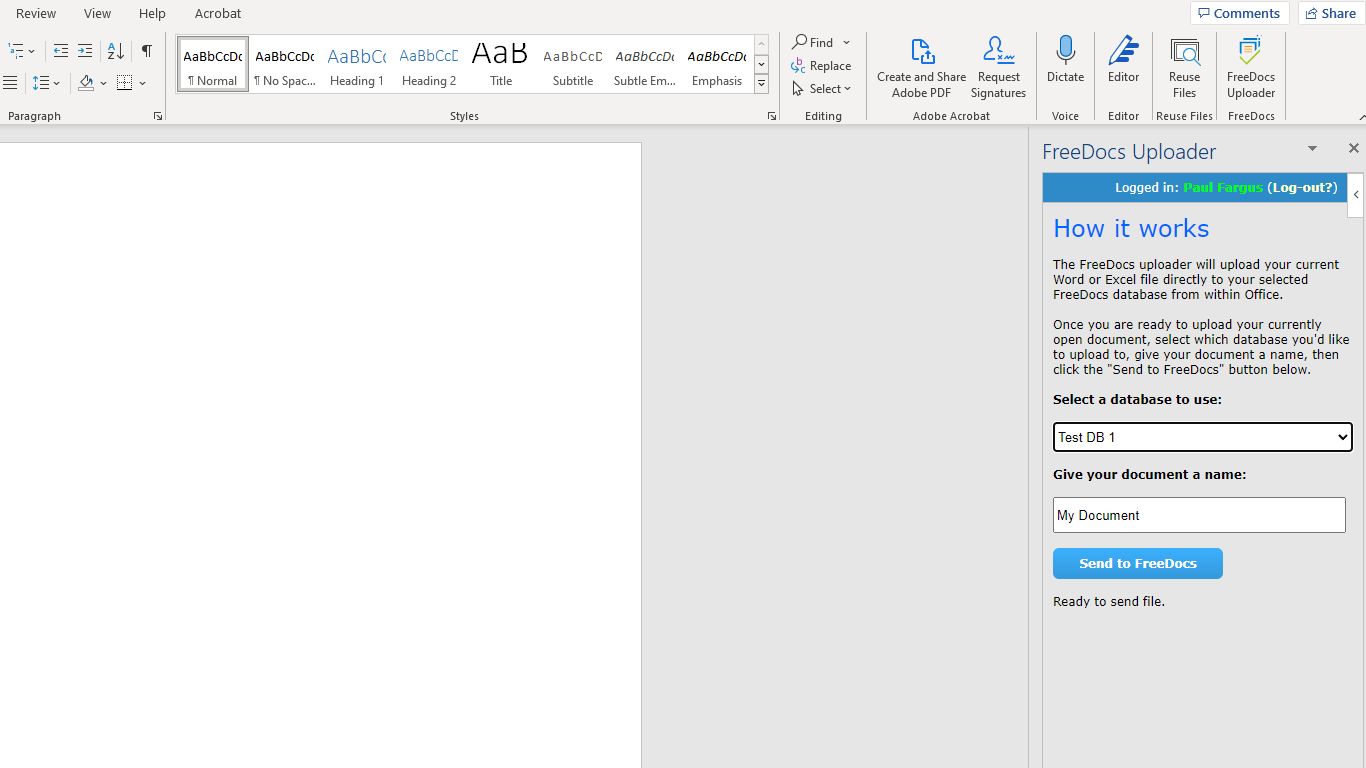Open the Multilevel List dropdown arrow

32,51
